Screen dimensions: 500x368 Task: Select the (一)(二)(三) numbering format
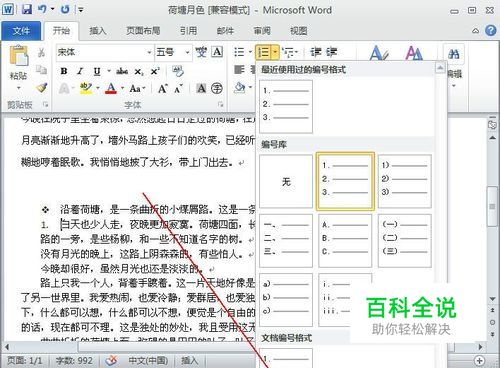[x=404, y=241]
